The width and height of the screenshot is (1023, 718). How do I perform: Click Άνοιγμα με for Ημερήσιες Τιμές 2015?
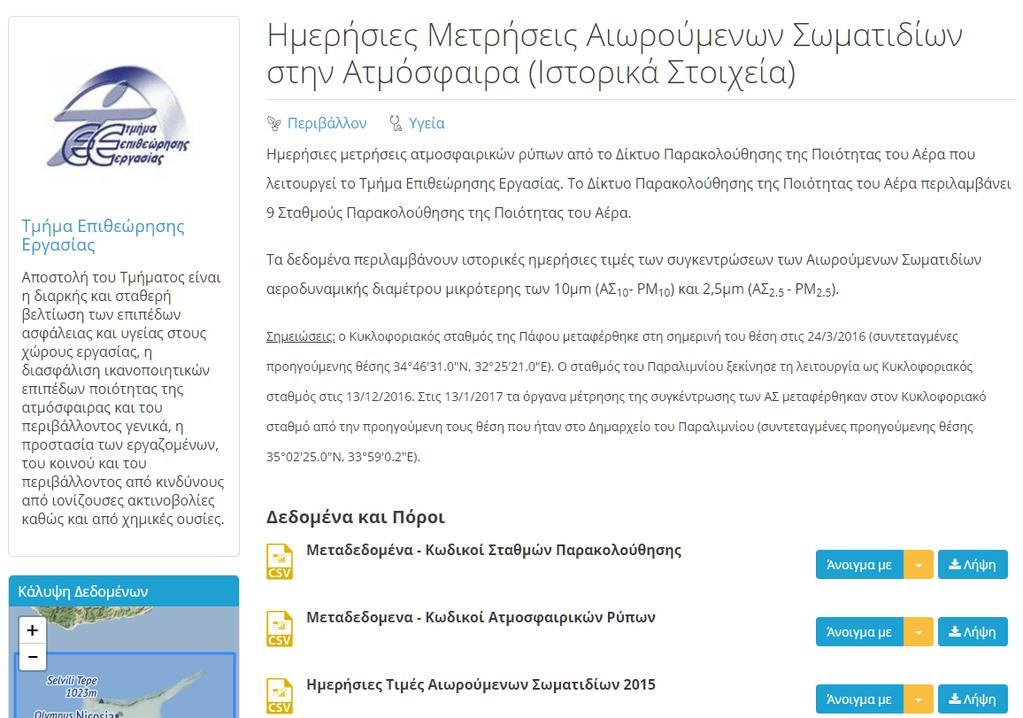click(859, 699)
